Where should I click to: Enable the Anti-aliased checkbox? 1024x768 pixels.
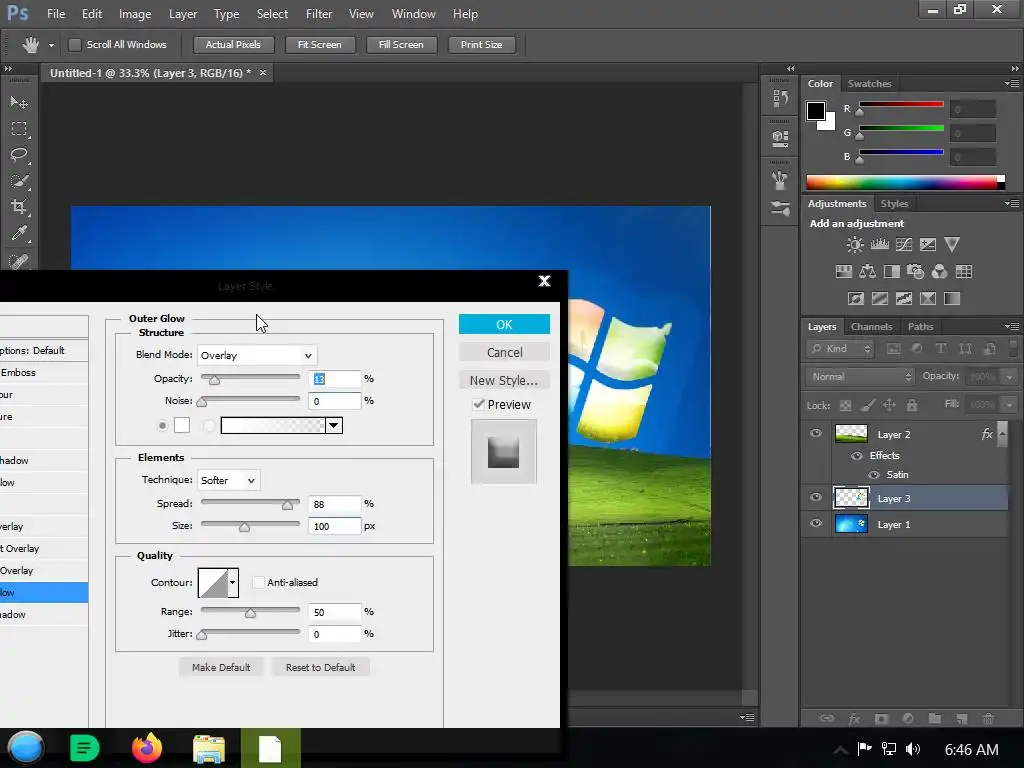pyautogui.click(x=259, y=583)
